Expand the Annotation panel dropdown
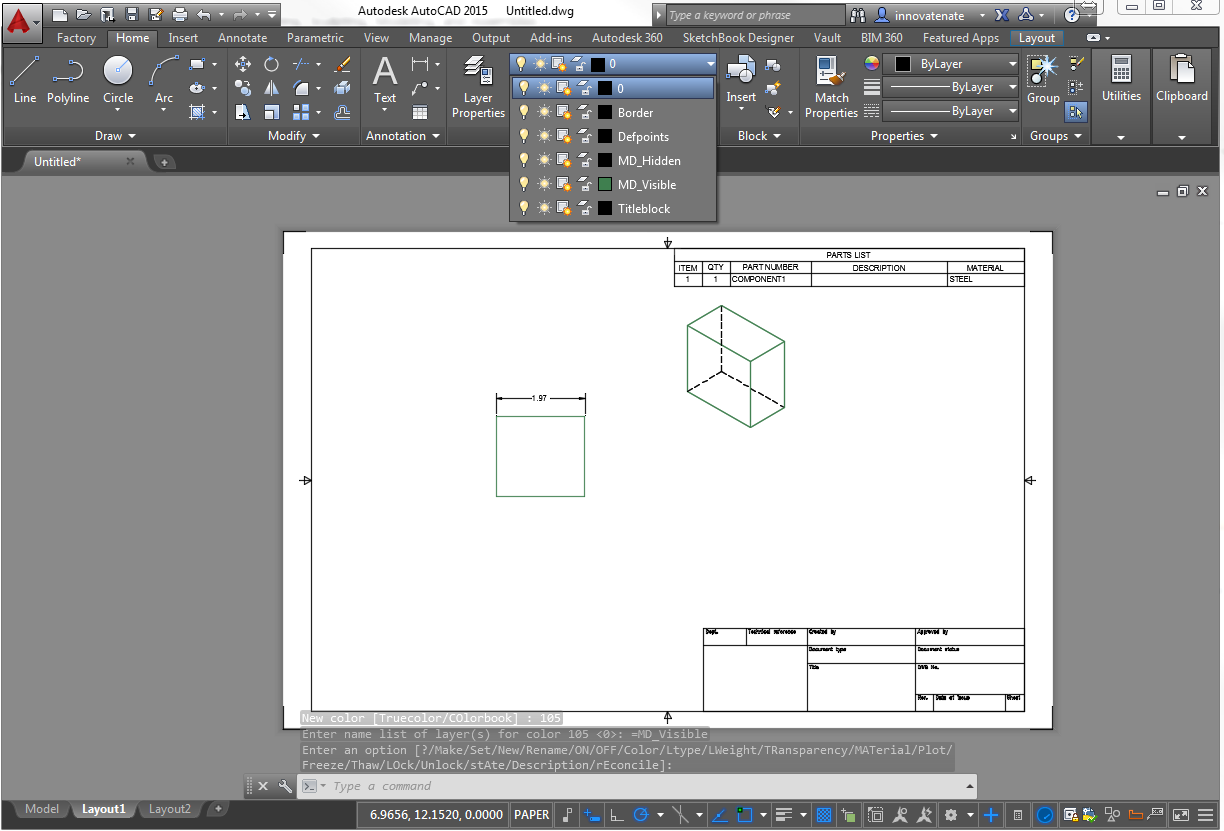The width and height of the screenshot is (1224, 831). point(402,136)
